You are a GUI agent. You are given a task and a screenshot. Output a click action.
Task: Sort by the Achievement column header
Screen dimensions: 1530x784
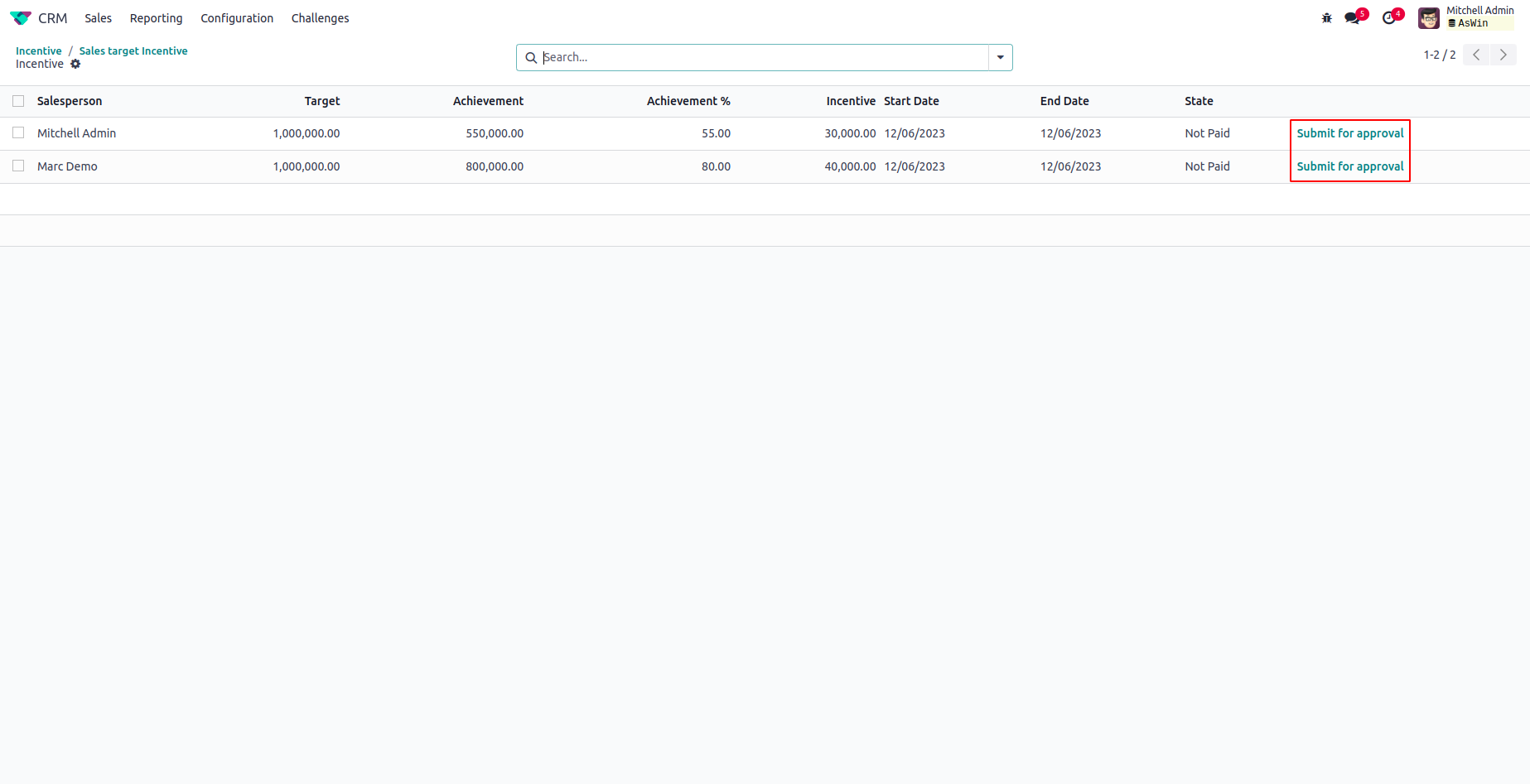pyautogui.click(x=488, y=101)
